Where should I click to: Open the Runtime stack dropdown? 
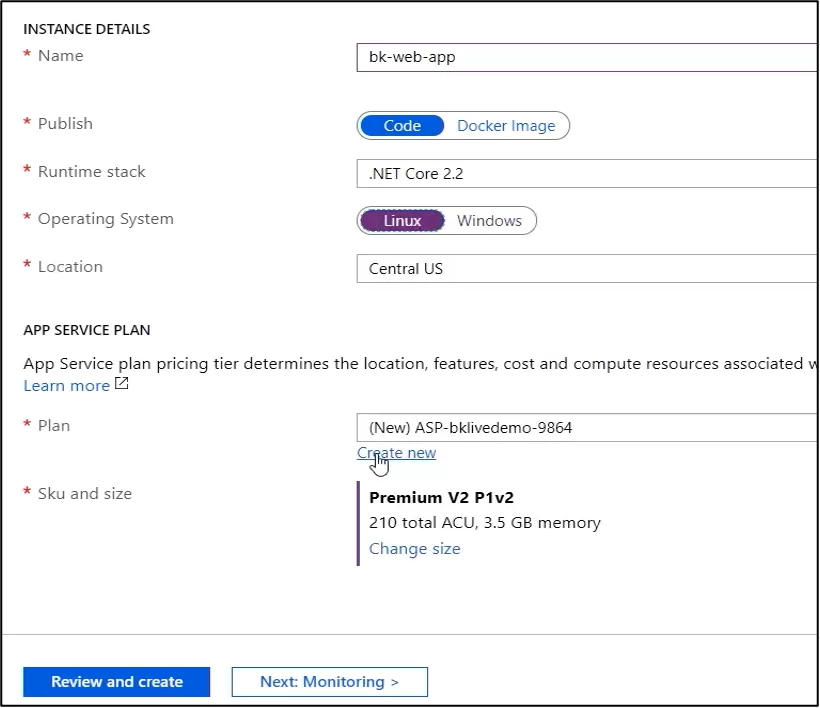pos(588,174)
